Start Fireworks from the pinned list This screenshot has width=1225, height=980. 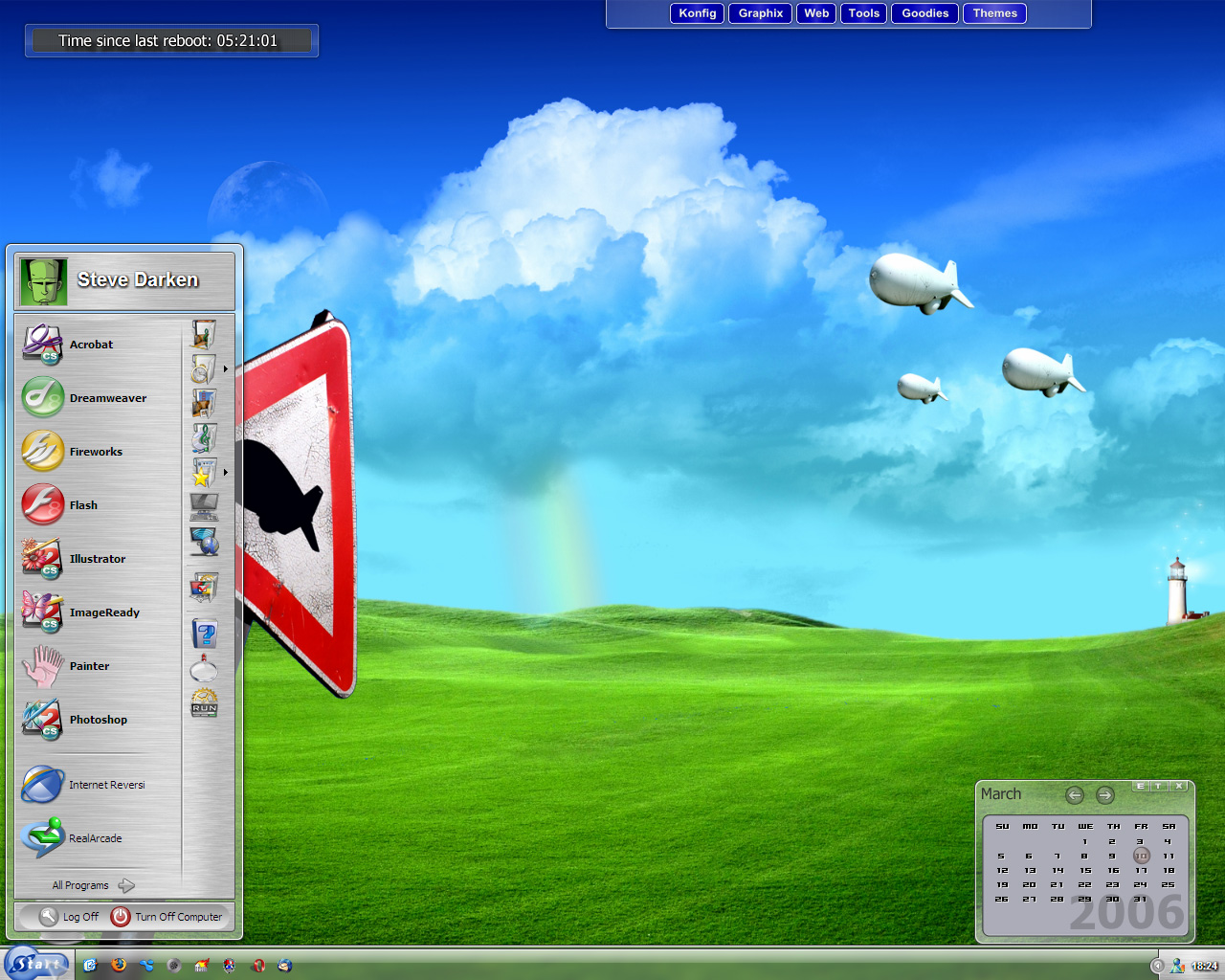100,452
